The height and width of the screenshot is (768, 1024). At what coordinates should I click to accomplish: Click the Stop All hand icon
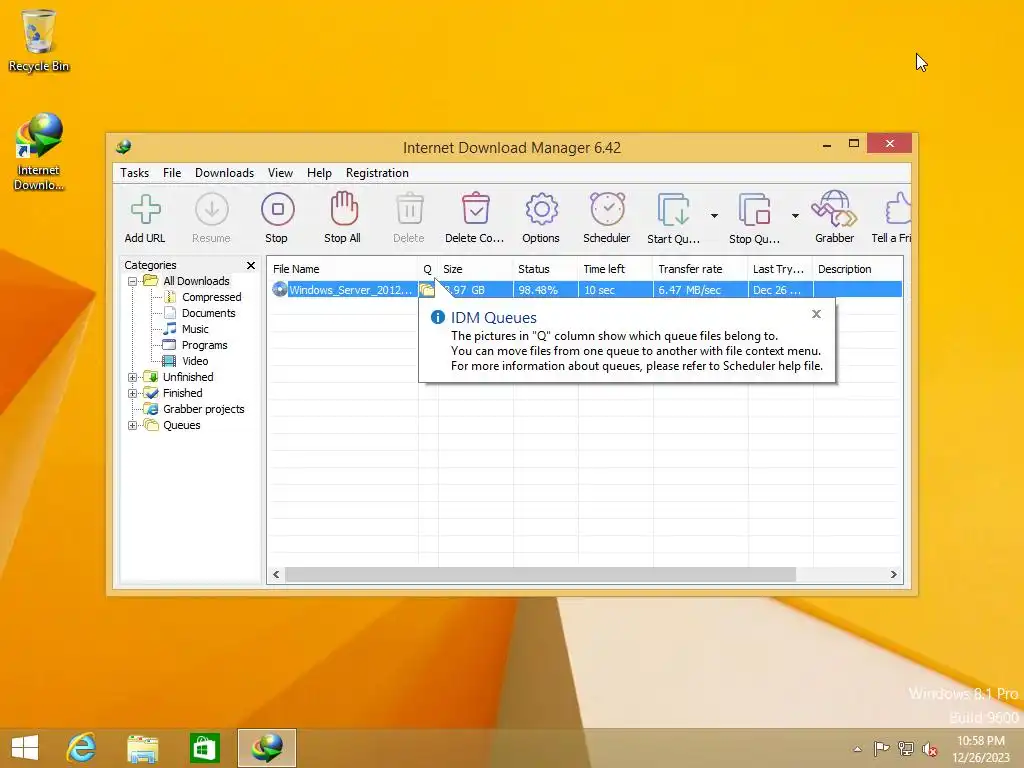click(x=344, y=209)
